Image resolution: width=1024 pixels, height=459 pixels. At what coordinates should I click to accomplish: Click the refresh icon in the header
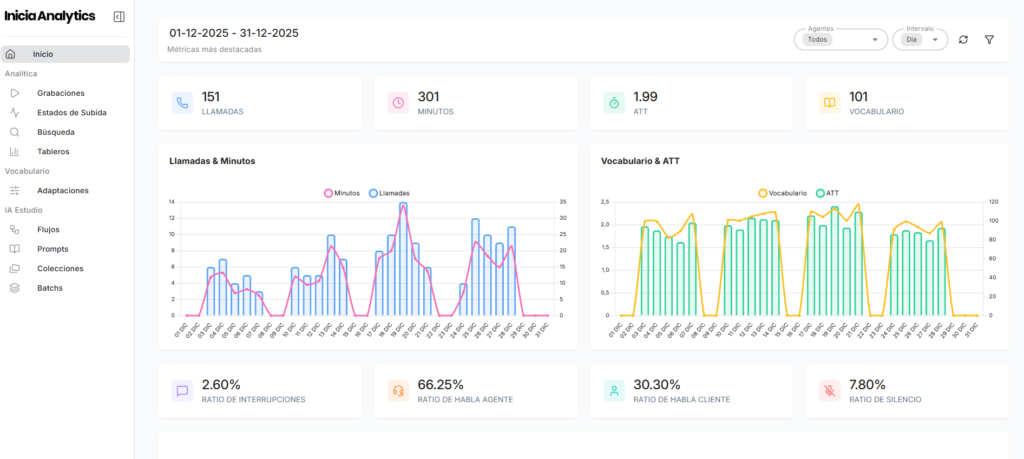point(963,40)
